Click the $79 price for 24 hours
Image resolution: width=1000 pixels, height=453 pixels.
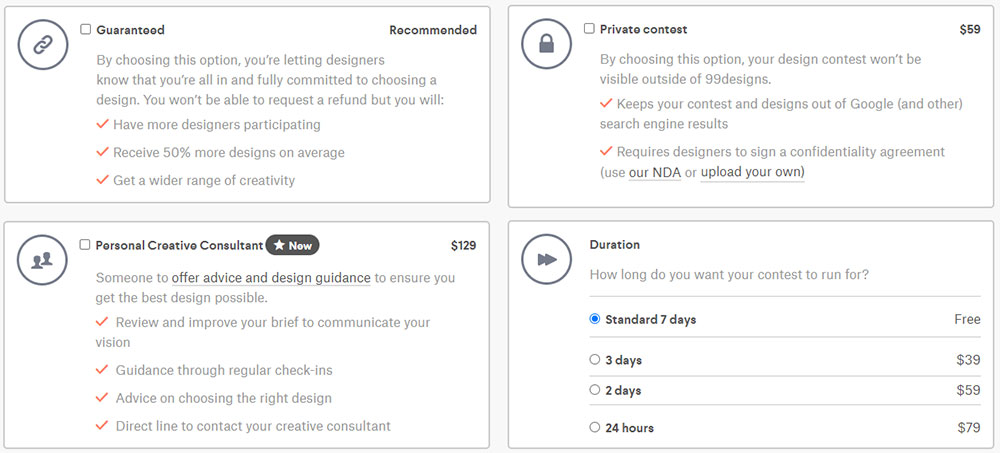[x=969, y=427]
